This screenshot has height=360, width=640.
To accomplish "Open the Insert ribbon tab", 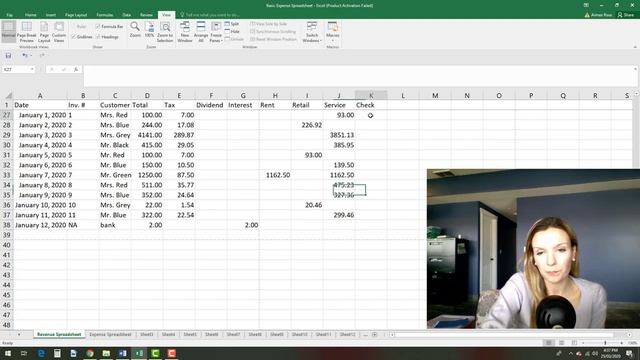I will 51,15.
